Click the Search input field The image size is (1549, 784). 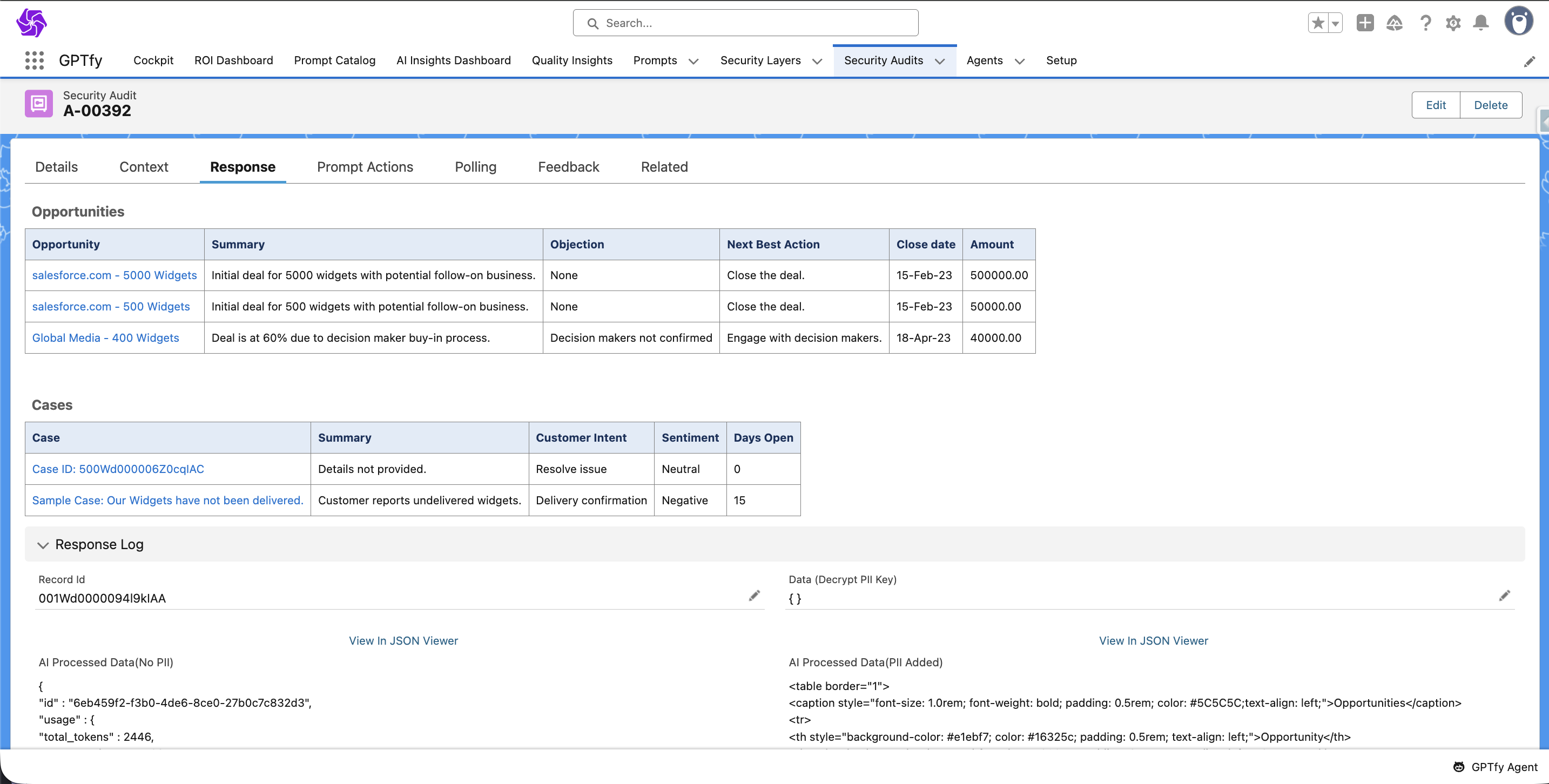(x=746, y=23)
